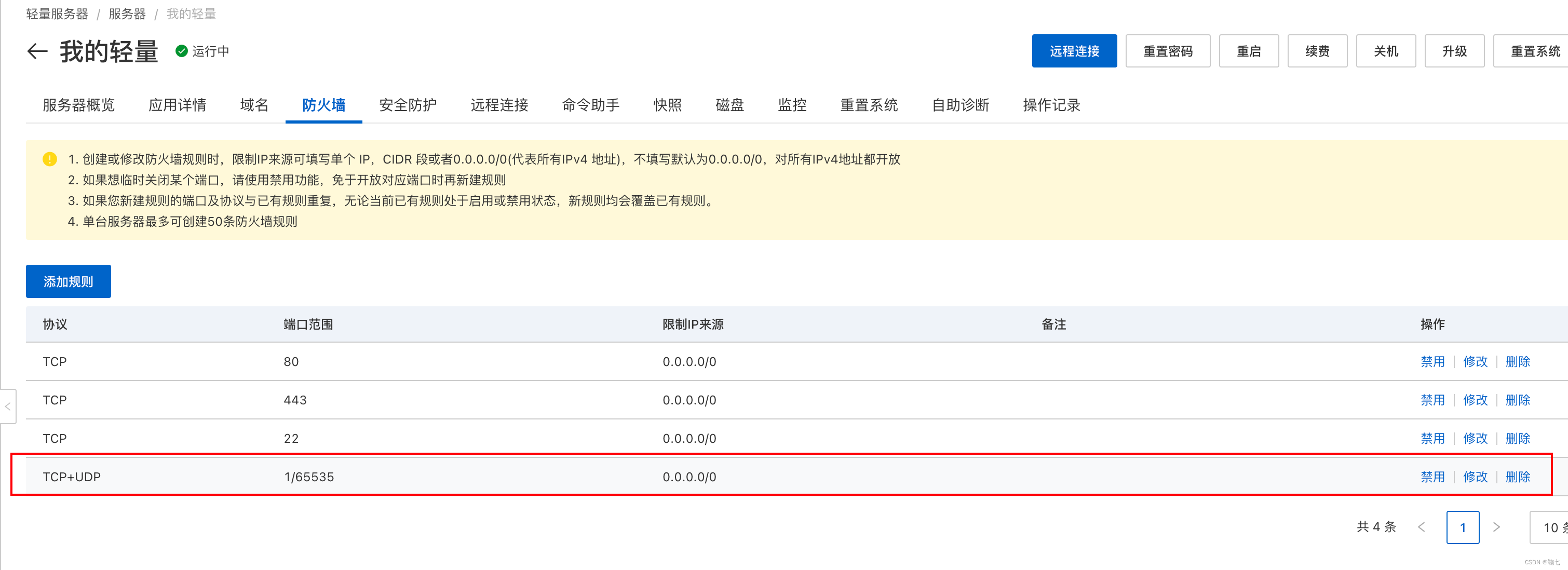1568x570 pixels.
Task: Click the 443 port cell
Action: pyautogui.click(x=295, y=400)
